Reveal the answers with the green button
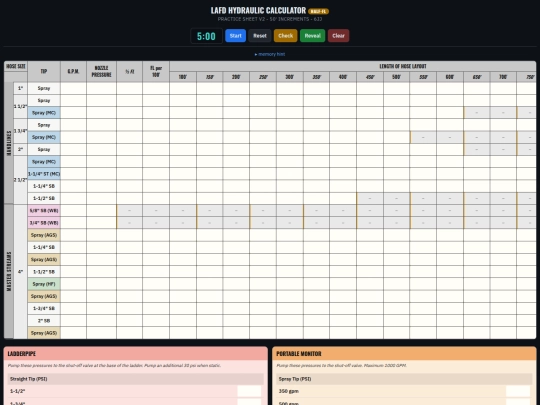 pos(312,36)
